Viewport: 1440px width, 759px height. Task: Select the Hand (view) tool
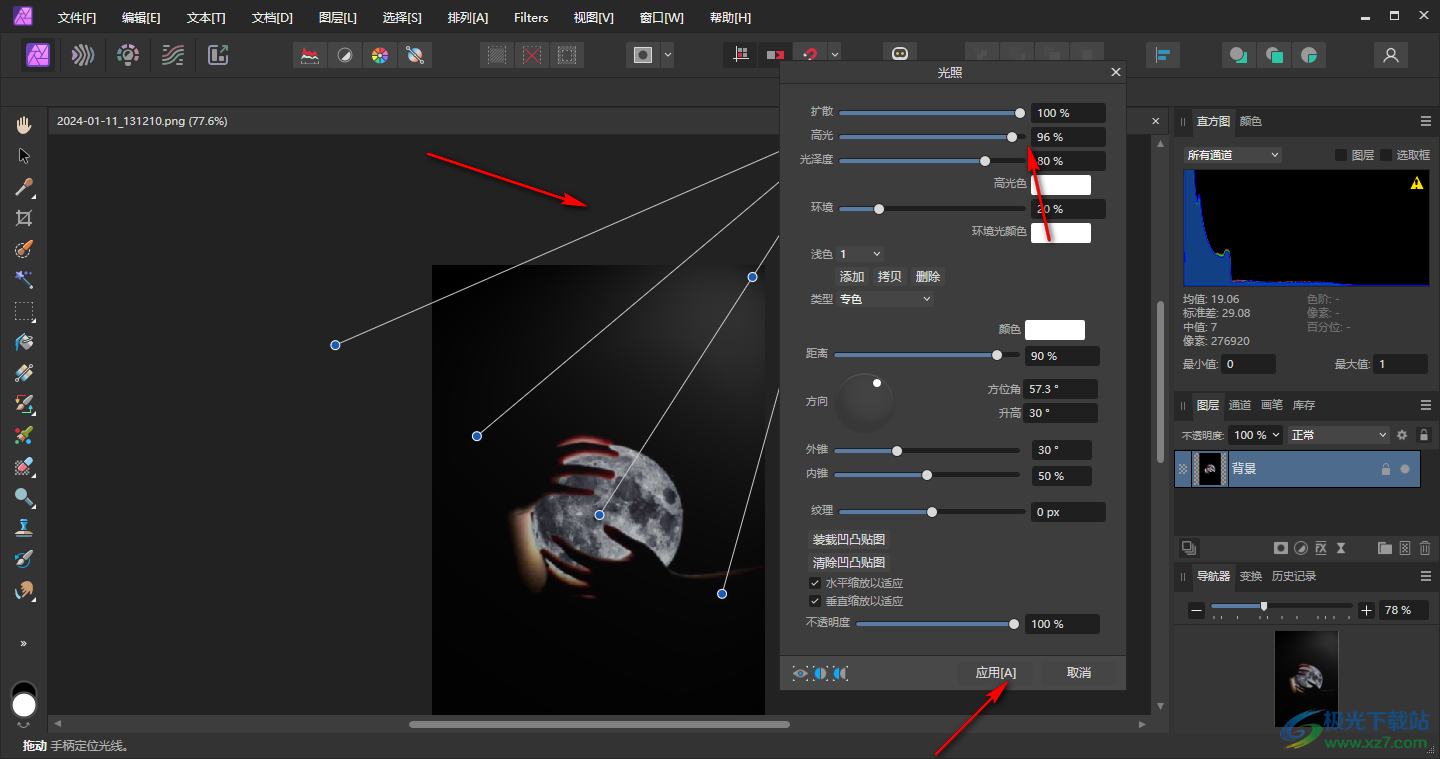[x=24, y=125]
